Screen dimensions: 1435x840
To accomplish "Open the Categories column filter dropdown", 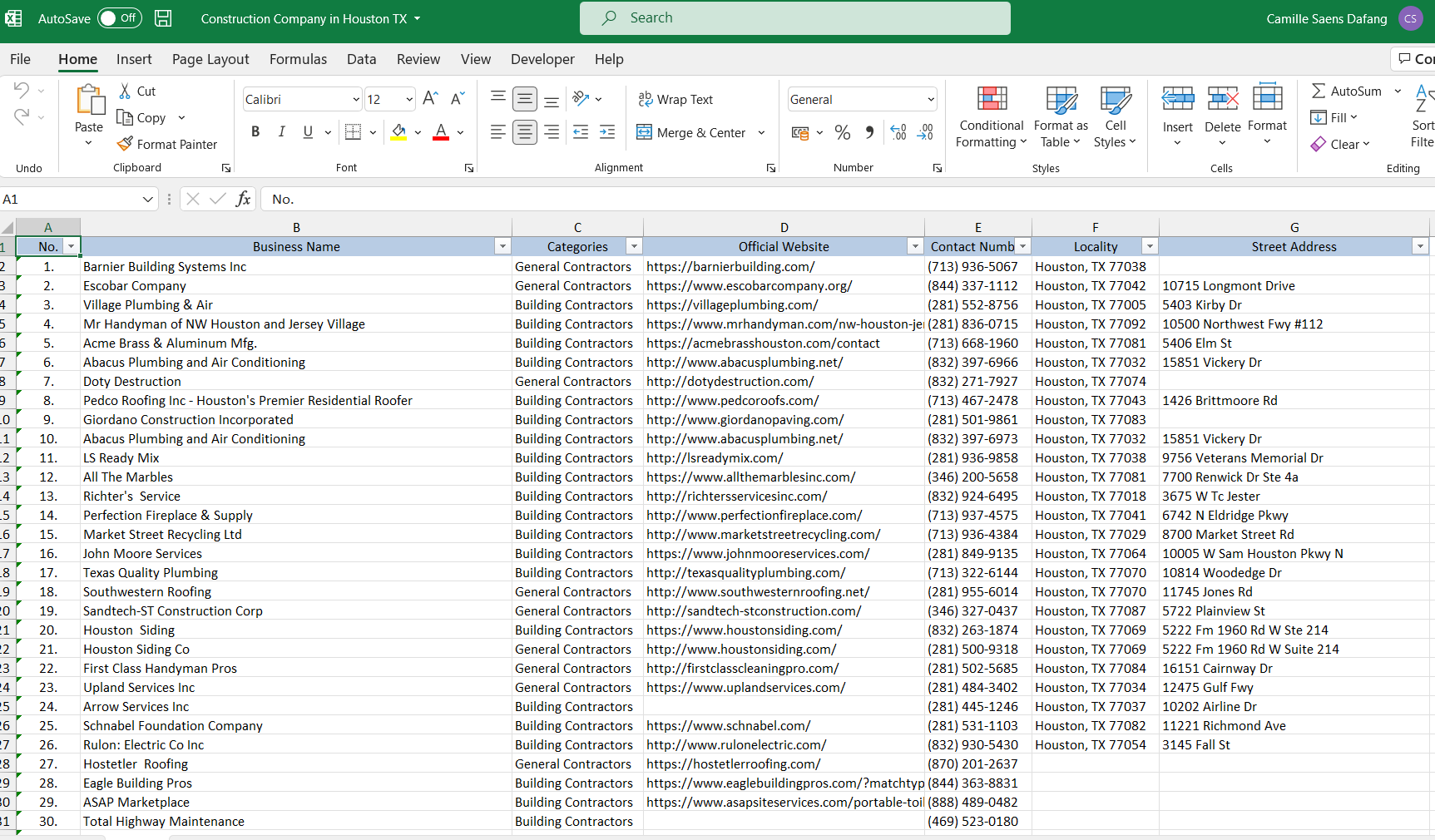I will [634, 246].
